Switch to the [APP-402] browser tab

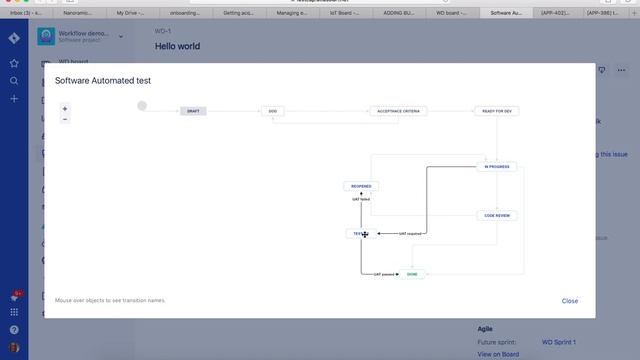coord(555,13)
